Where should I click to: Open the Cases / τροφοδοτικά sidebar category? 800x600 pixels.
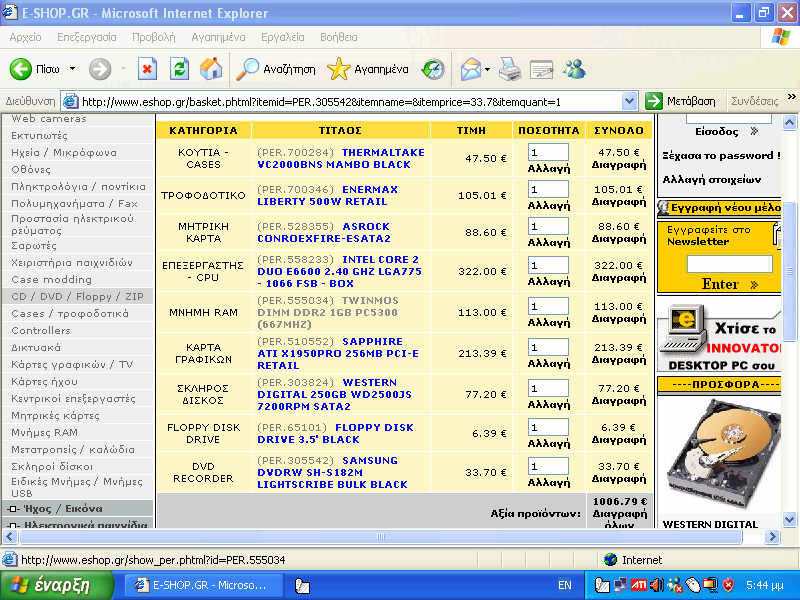70,314
